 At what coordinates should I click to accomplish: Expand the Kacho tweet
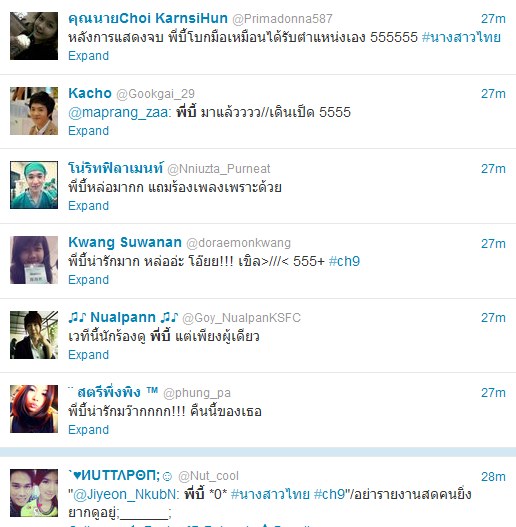[x=88, y=131]
